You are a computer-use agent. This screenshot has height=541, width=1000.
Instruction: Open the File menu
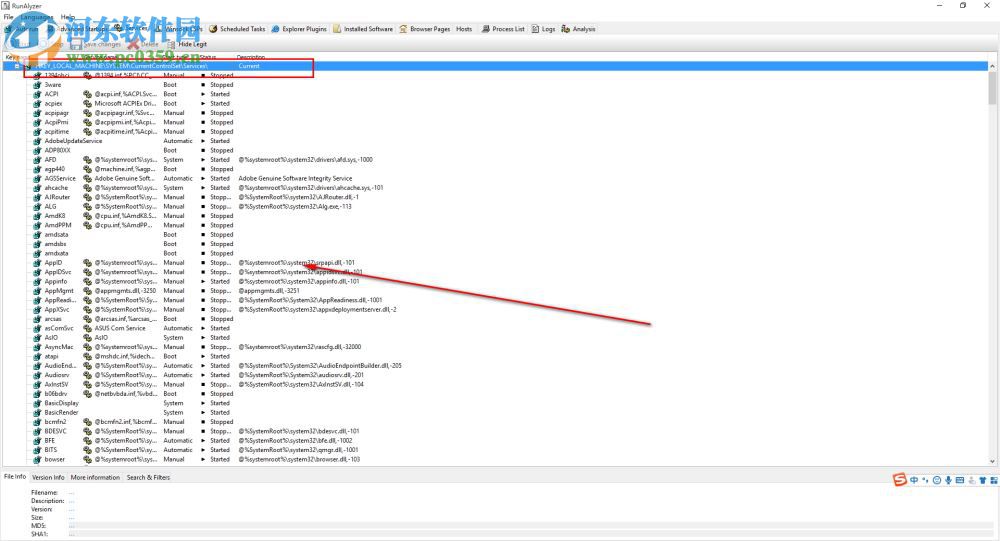tap(8, 17)
